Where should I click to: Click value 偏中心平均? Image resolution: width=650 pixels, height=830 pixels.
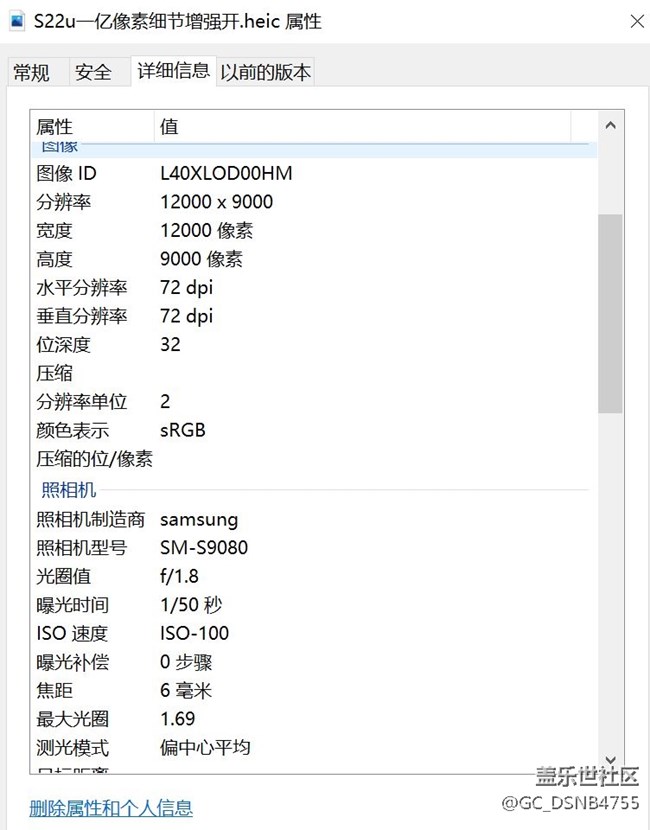click(x=205, y=748)
